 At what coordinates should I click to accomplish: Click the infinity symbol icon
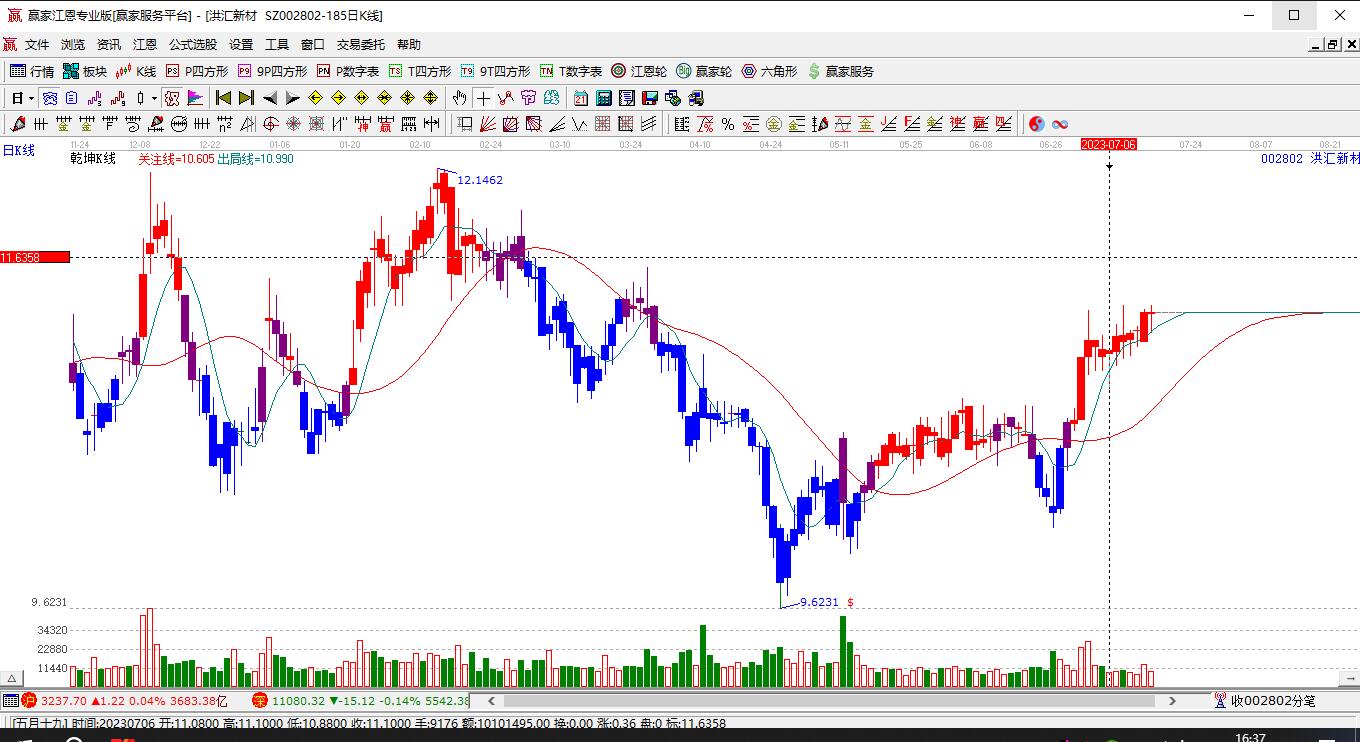point(1060,125)
